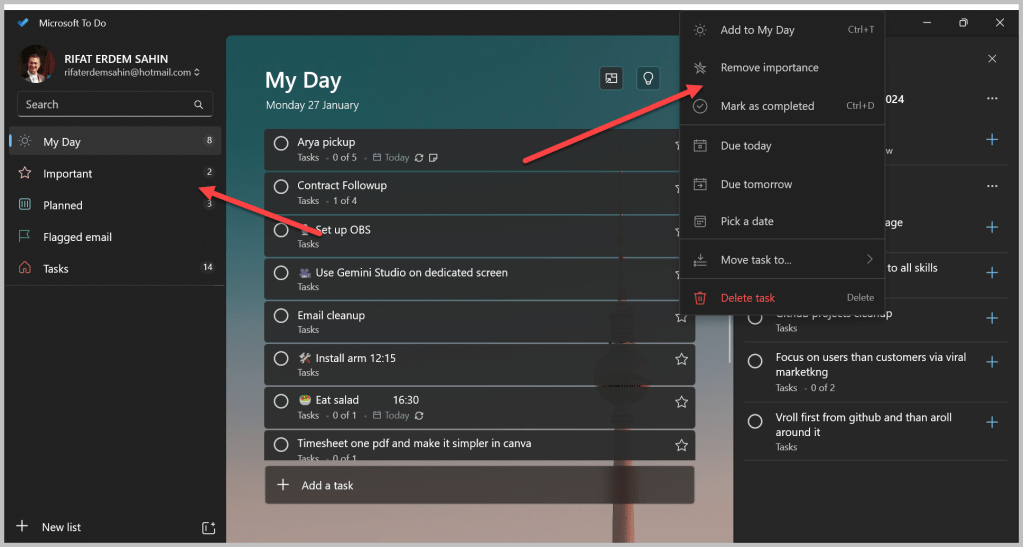Complete the Timesheet one pdf task

click(281, 445)
